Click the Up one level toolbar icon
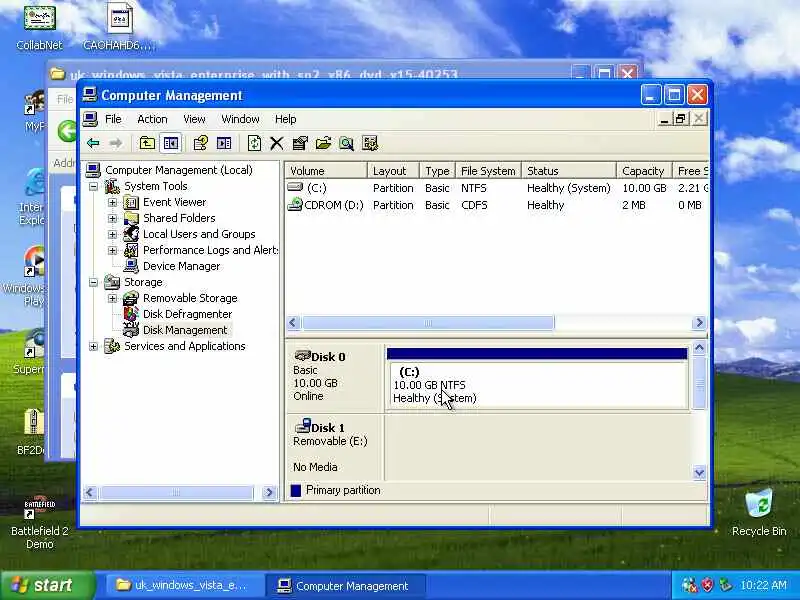The height and width of the screenshot is (600, 800). 147,143
